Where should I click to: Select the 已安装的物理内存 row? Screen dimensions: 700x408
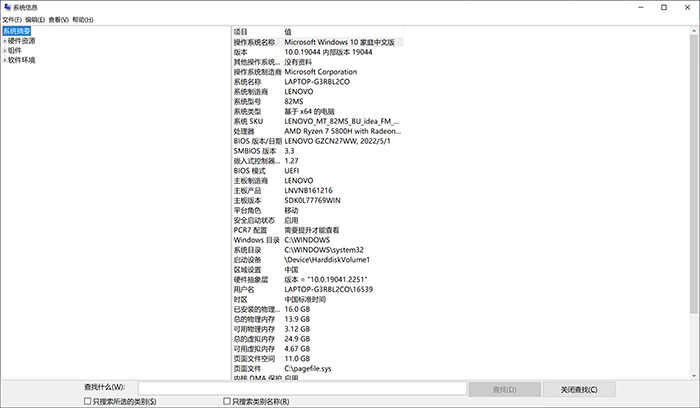257,307
